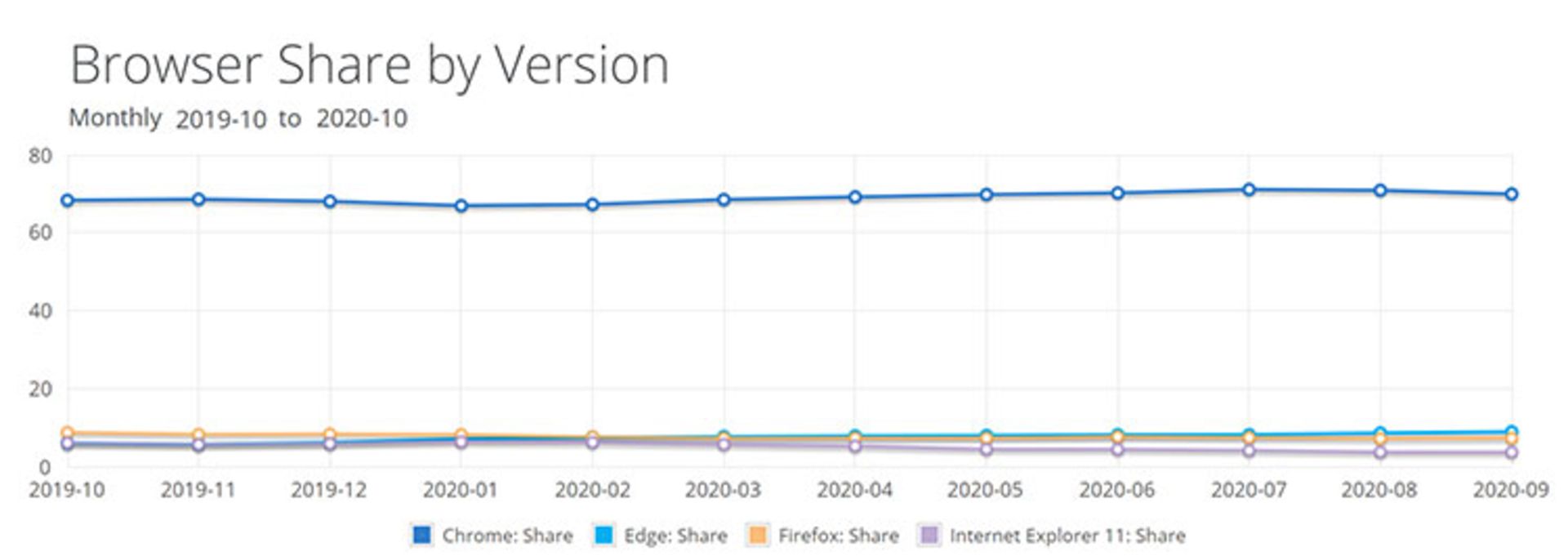Select Chrome data point at 2020-01

click(461, 206)
